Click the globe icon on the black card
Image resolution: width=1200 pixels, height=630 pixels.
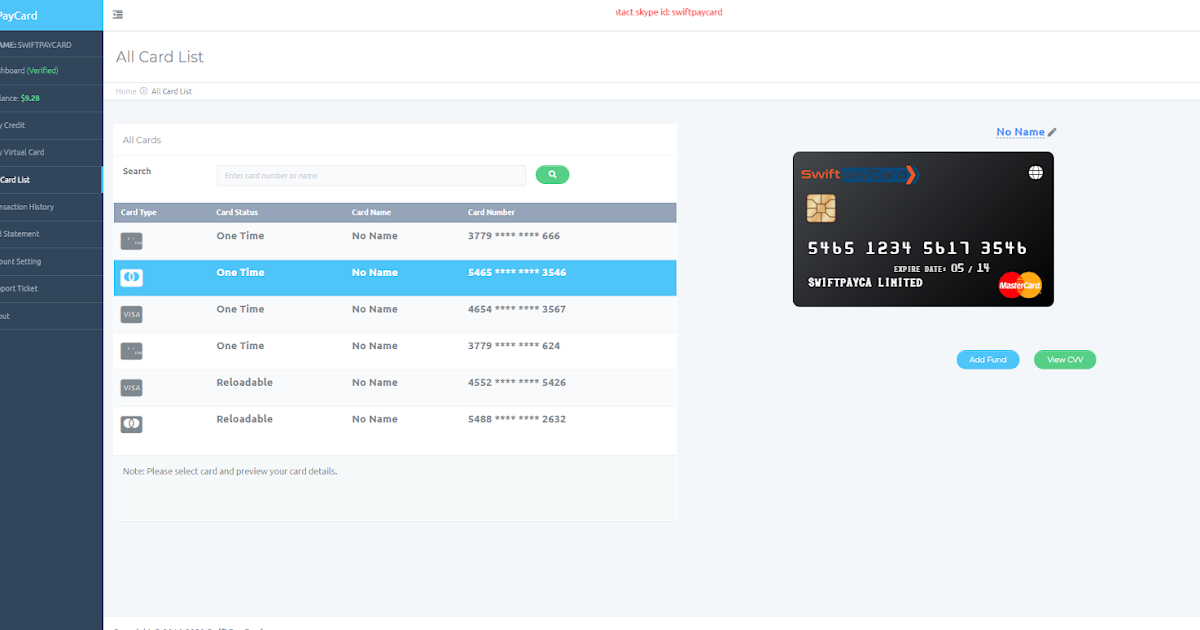1036,172
